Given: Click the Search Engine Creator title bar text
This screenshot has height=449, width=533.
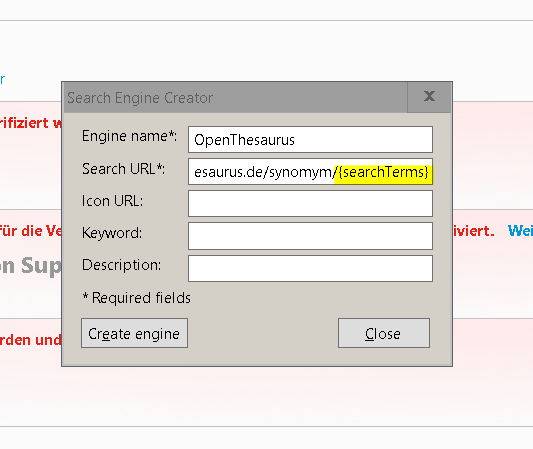Looking at the screenshot, I should coord(140,98).
